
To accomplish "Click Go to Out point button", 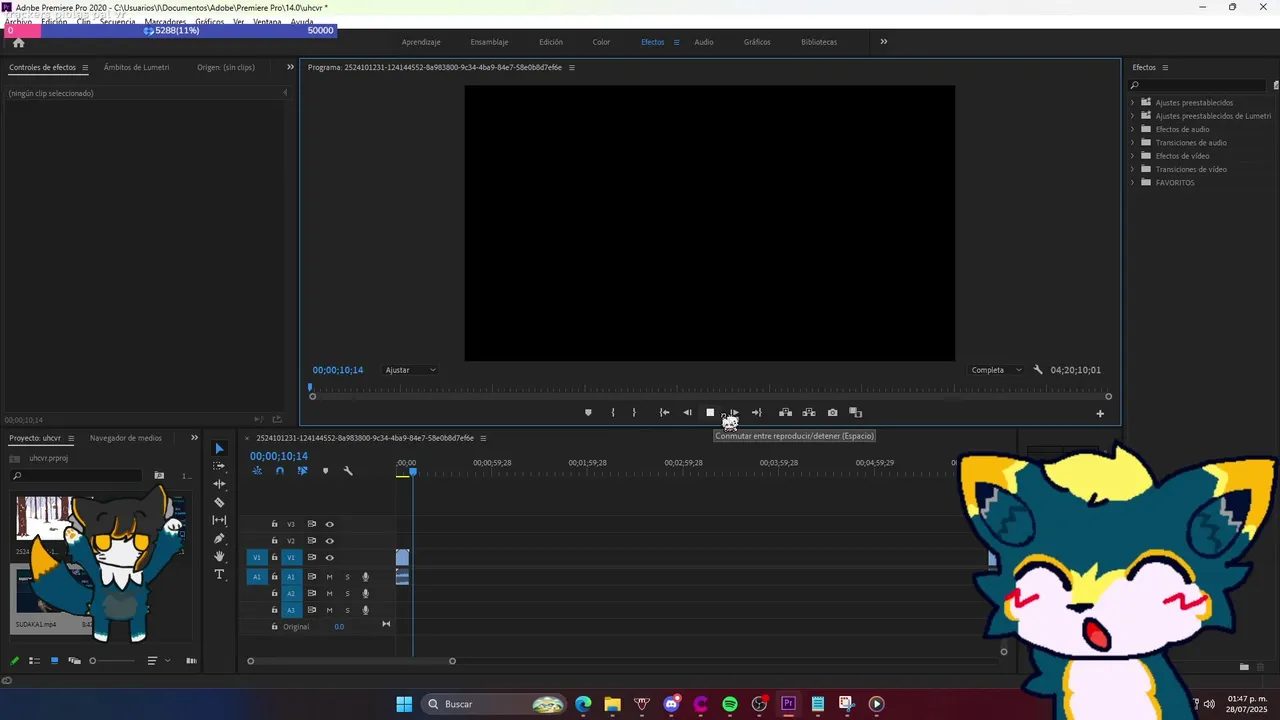I will tap(756, 412).
